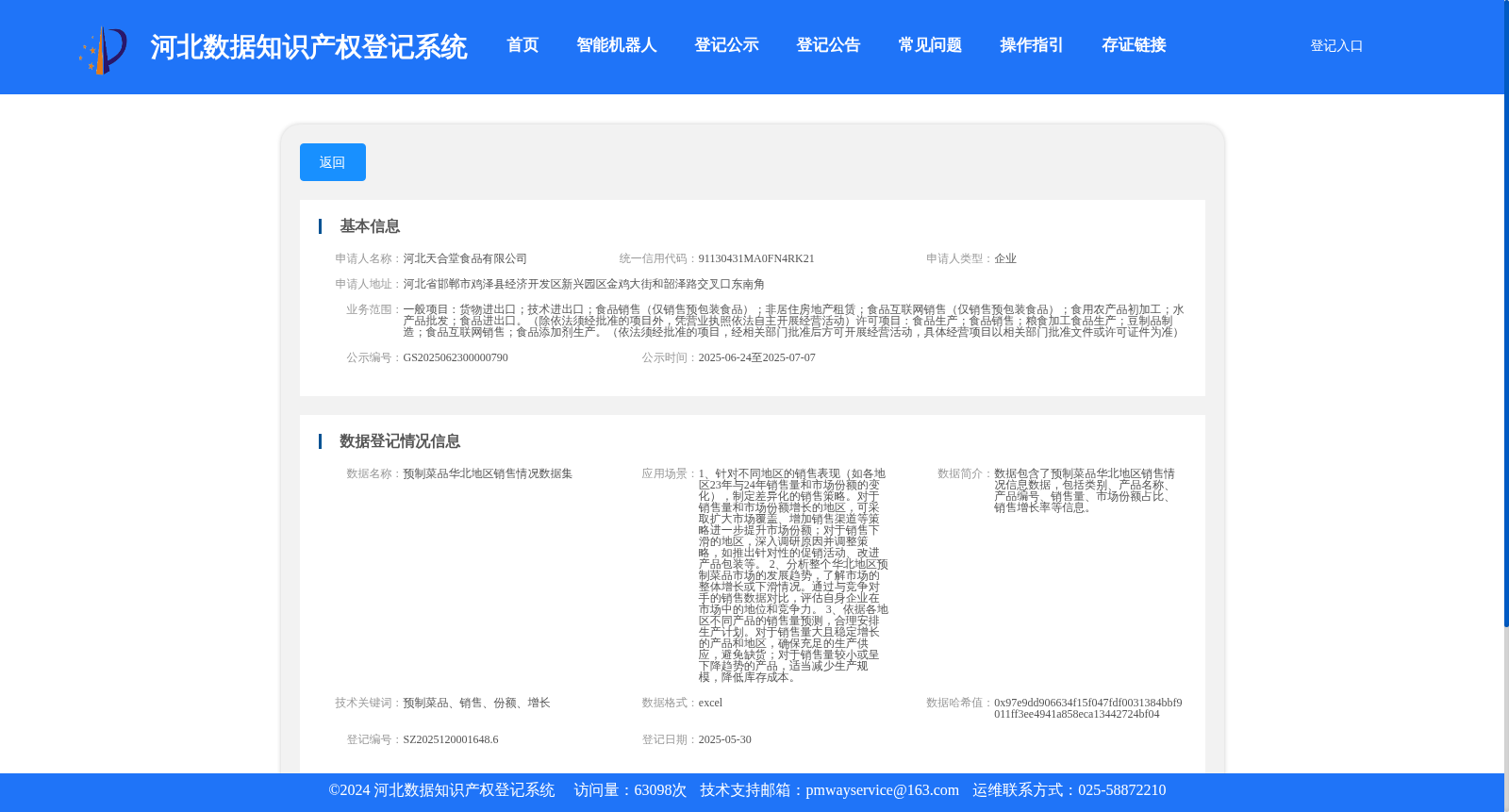Click the site logo icon
1509x812 pixels.
(103, 49)
